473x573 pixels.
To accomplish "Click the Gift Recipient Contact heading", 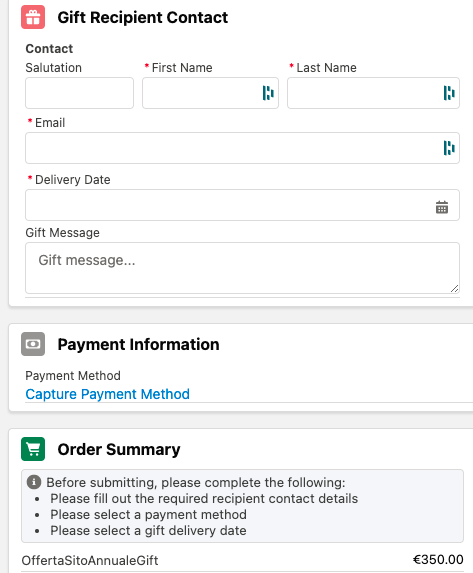I will (143, 17).
